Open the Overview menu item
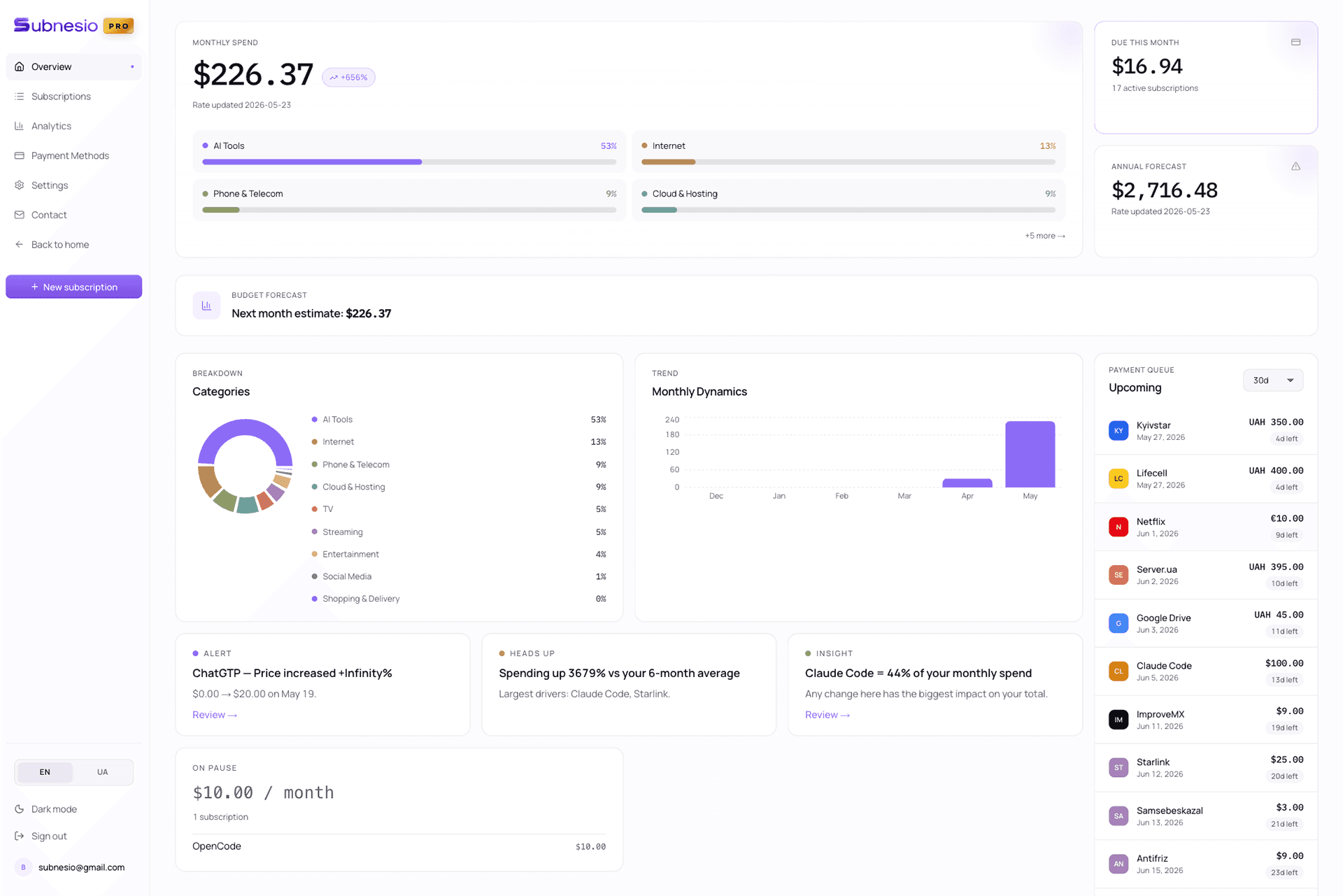The image size is (1343, 896). click(x=73, y=66)
